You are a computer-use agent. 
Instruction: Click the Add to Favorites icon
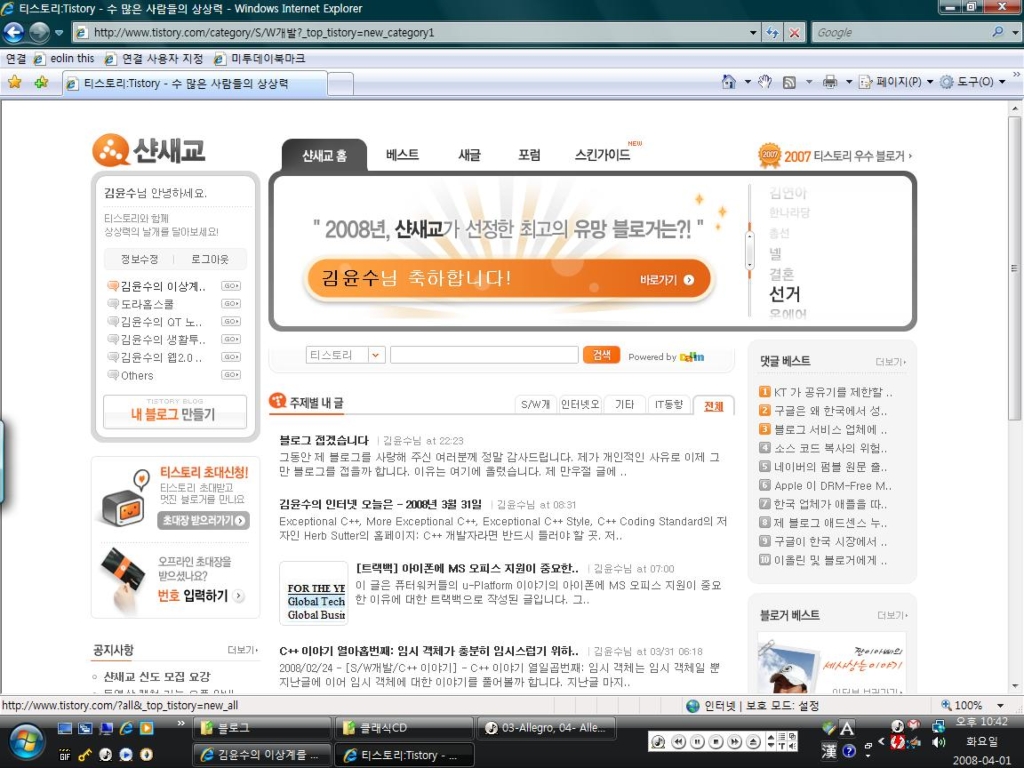point(41,82)
